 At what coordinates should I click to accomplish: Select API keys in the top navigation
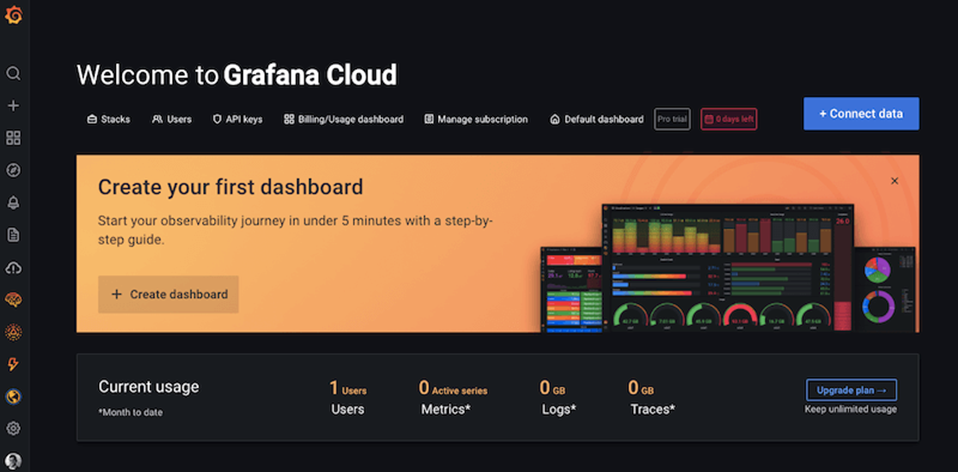[x=237, y=119]
